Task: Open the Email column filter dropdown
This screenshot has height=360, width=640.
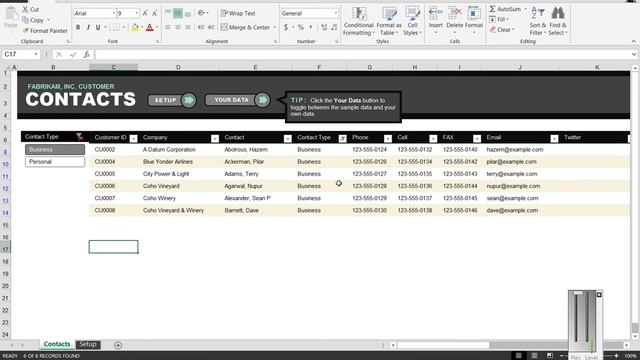Action: (x=554, y=139)
